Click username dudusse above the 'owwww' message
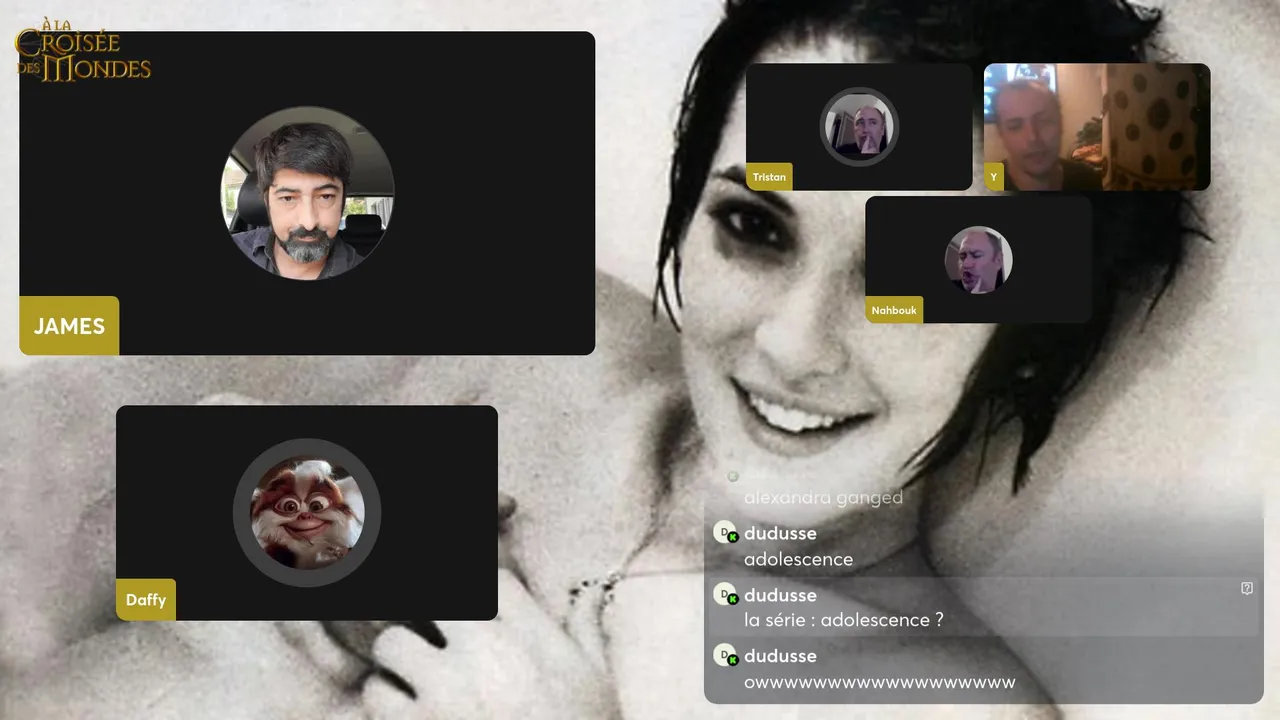Image resolution: width=1280 pixels, height=720 pixels. tap(780, 656)
